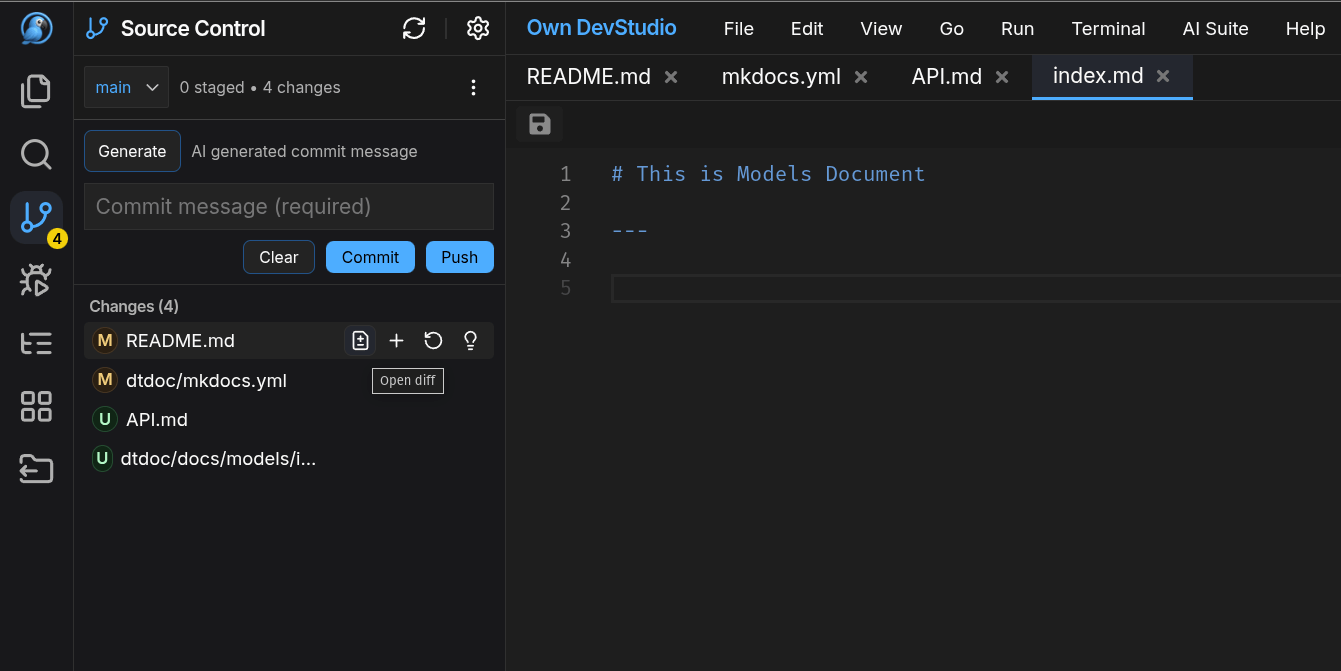This screenshot has height=671, width=1341.
Task: Select the Outline view sidebar icon
Action: (35, 342)
